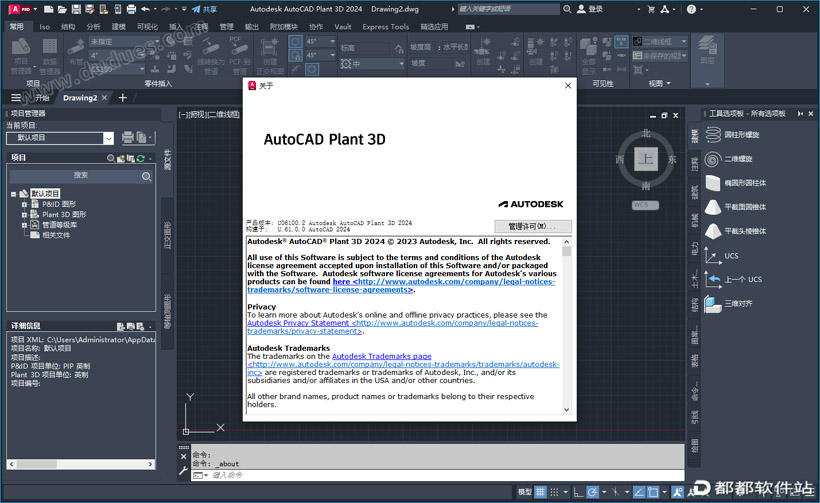Click the shopping cart icon in title bar
820x503 pixels.
(651, 9)
